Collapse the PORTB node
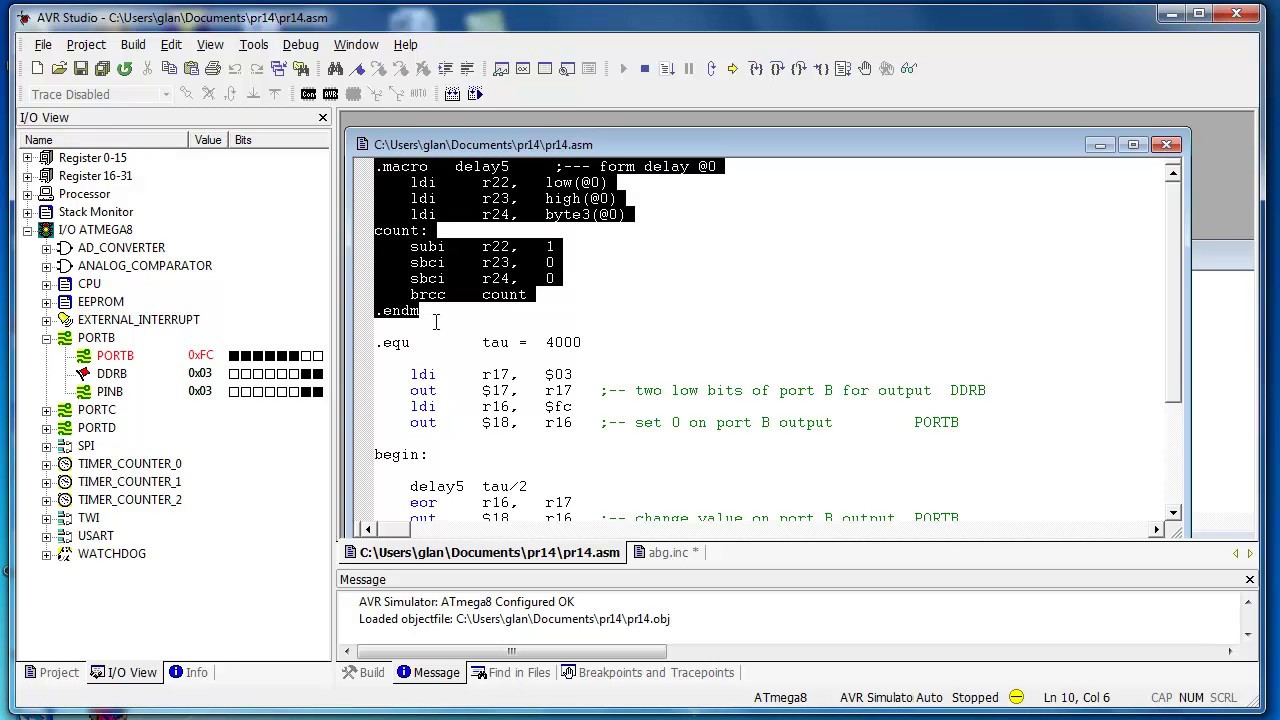 46,338
